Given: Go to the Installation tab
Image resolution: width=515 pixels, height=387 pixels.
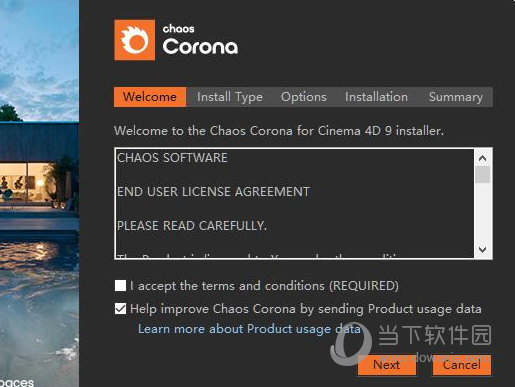Looking at the screenshot, I should coord(376,97).
